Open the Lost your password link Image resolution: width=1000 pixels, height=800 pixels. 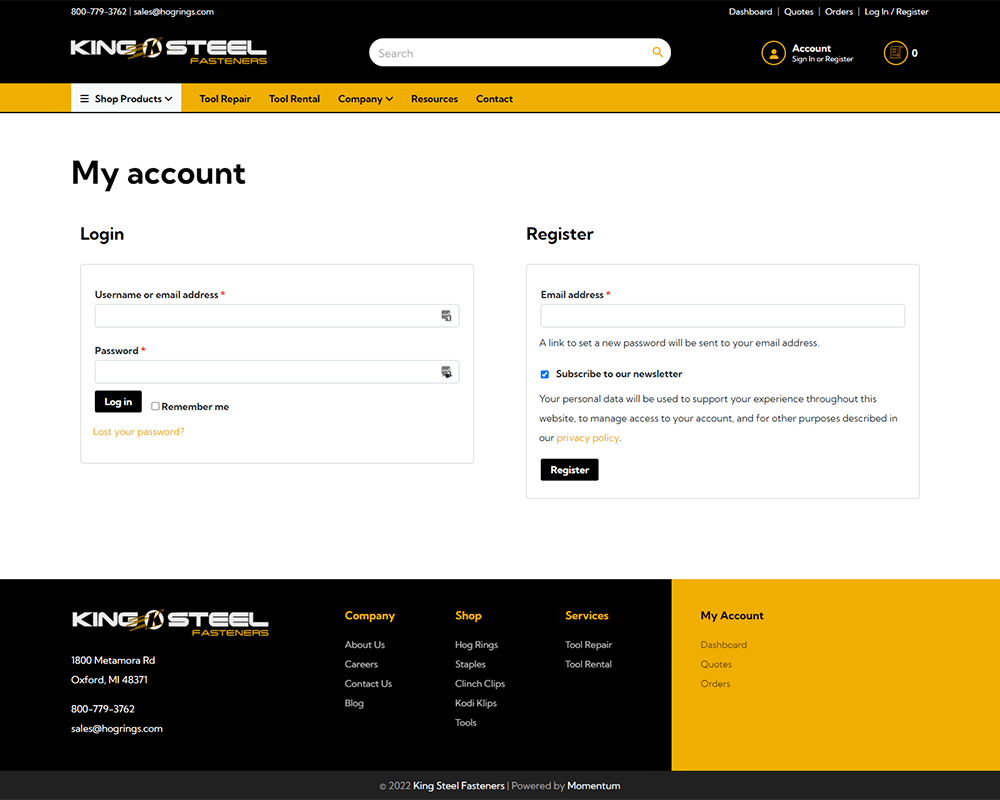click(138, 431)
